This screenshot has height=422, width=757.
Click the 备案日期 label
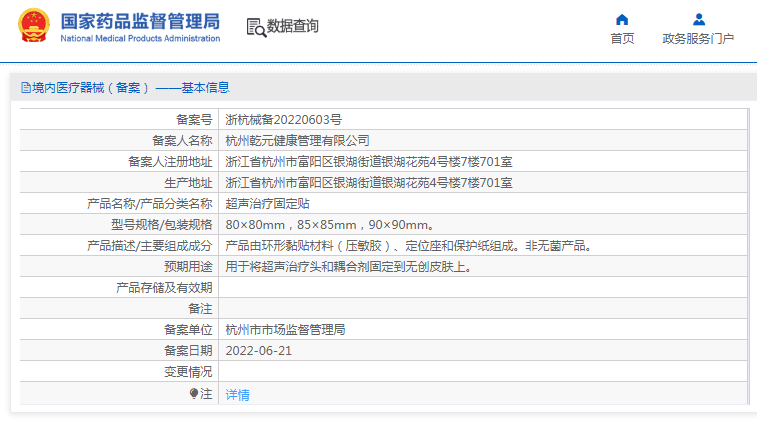click(188, 351)
